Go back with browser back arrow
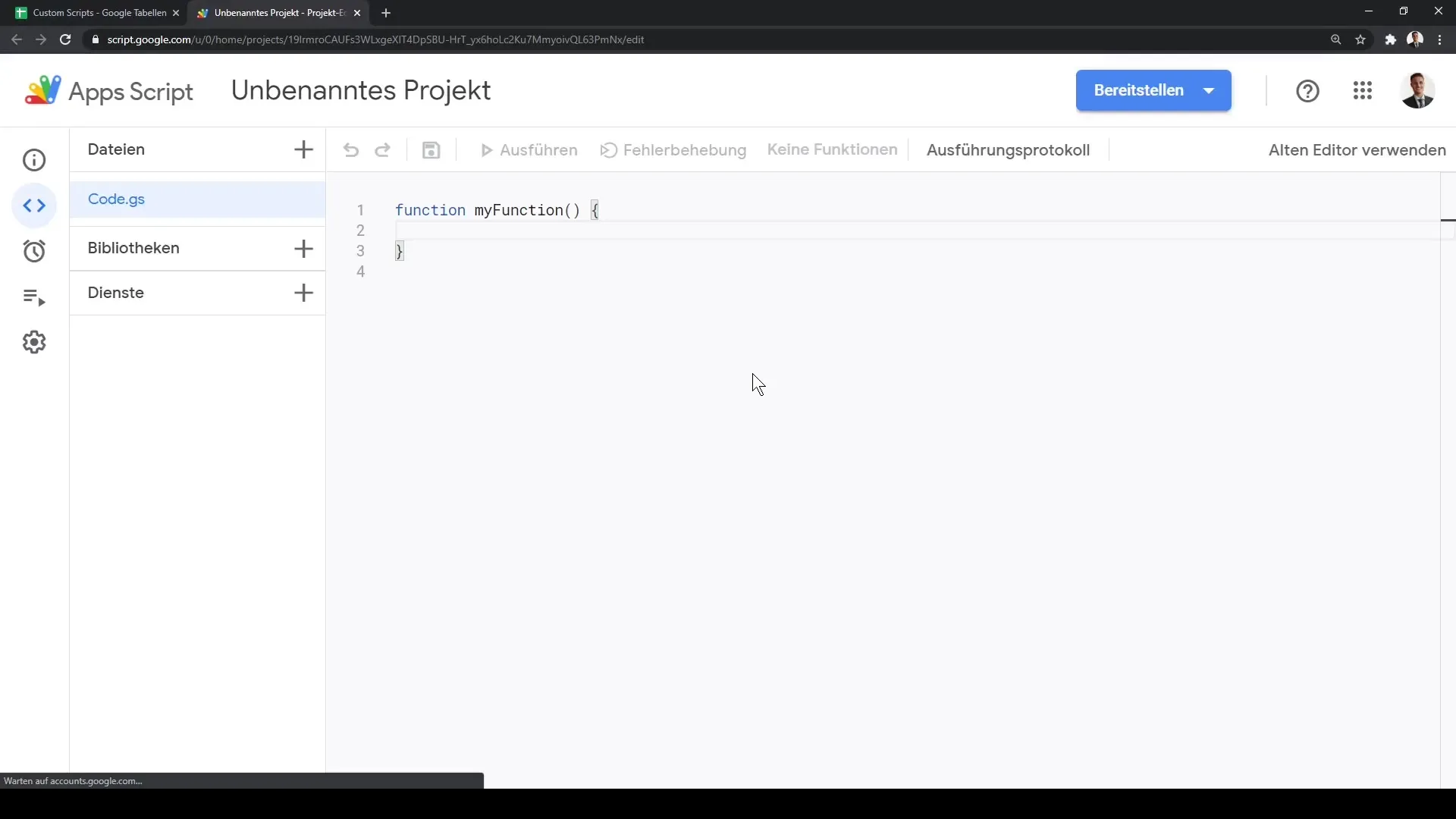Viewport: 1456px width, 819px height. tap(17, 39)
